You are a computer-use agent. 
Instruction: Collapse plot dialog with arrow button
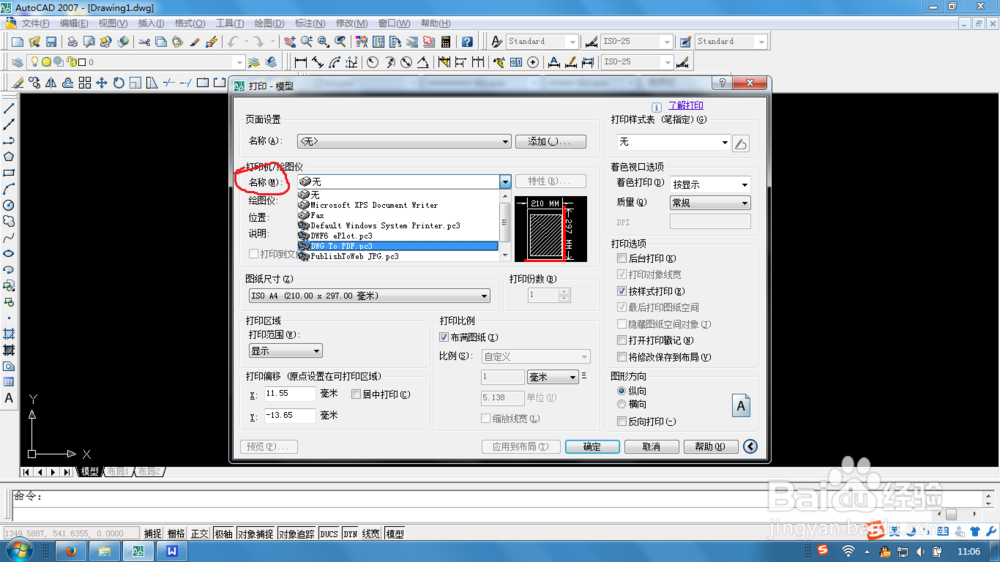tap(751, 447)
